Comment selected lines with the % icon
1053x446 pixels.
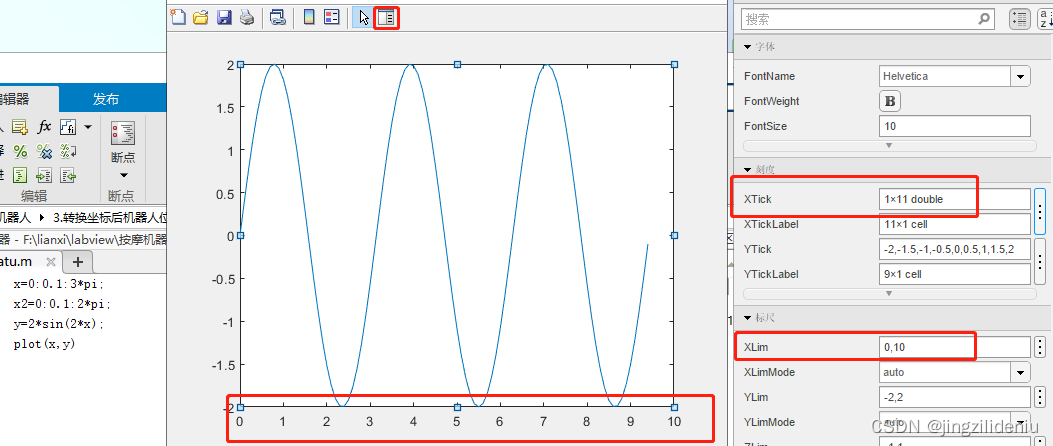[20, 151]
